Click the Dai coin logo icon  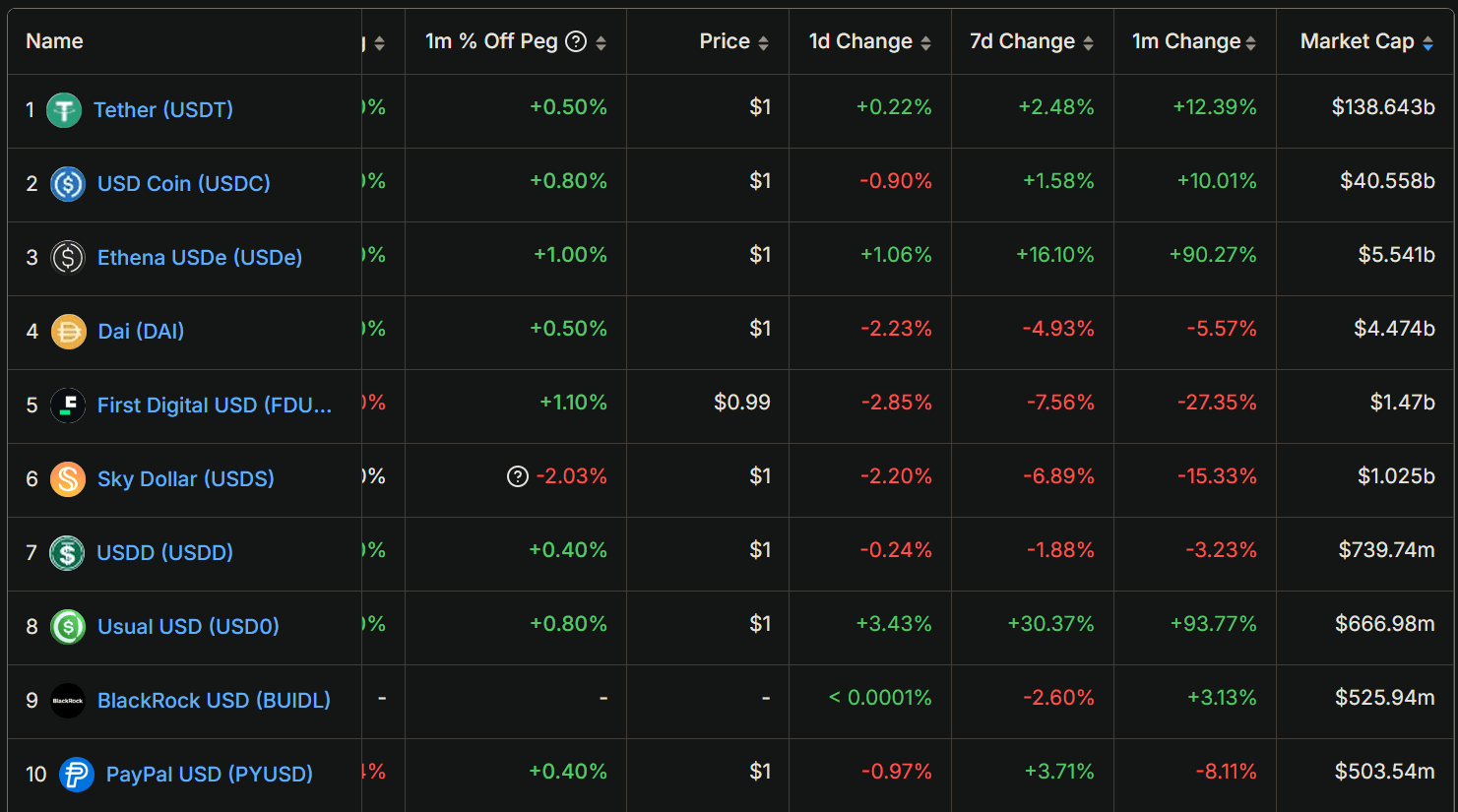pyautogui.click(x=68, y=332)
